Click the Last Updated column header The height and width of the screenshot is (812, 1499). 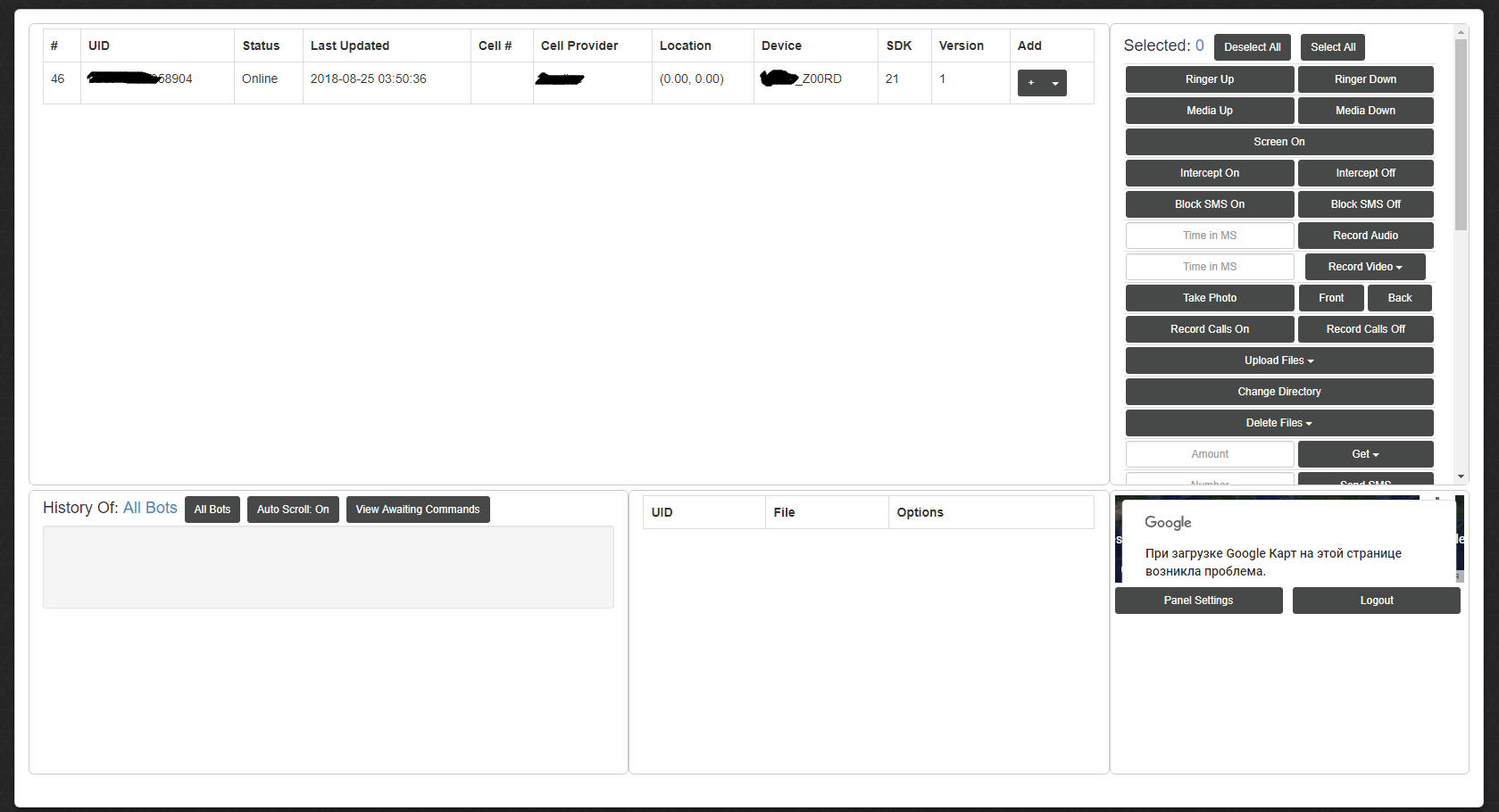[350, 46]
